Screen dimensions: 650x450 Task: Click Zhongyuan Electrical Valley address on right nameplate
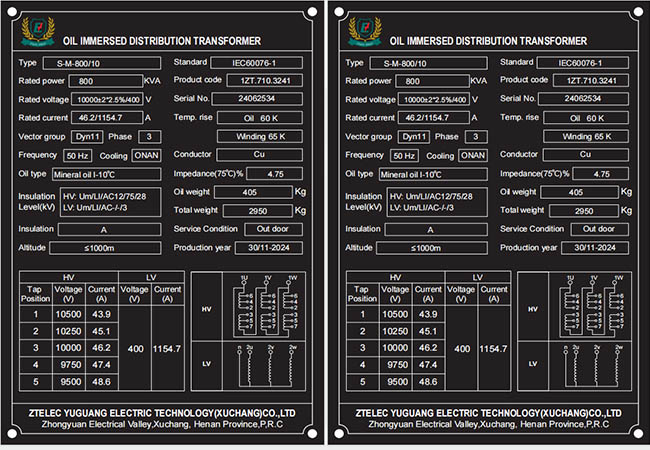[x=489, y=424]
